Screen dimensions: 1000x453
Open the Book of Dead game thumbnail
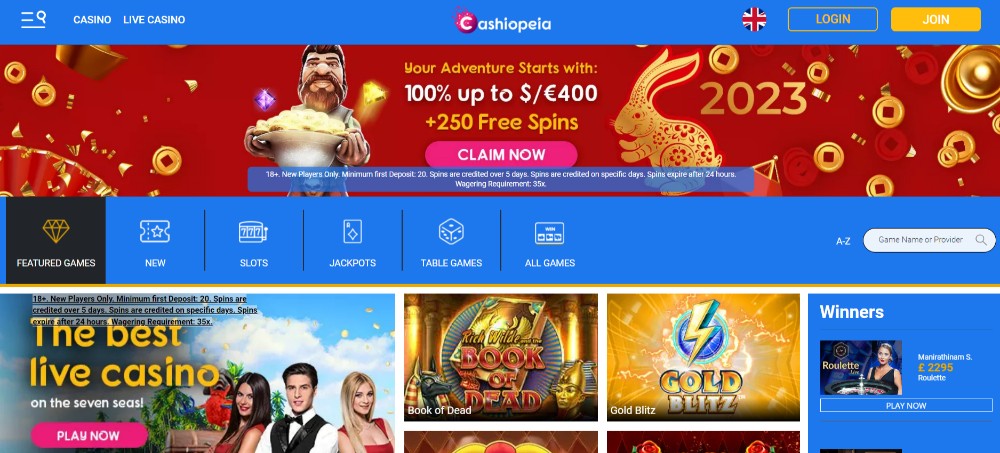[501, 357]
